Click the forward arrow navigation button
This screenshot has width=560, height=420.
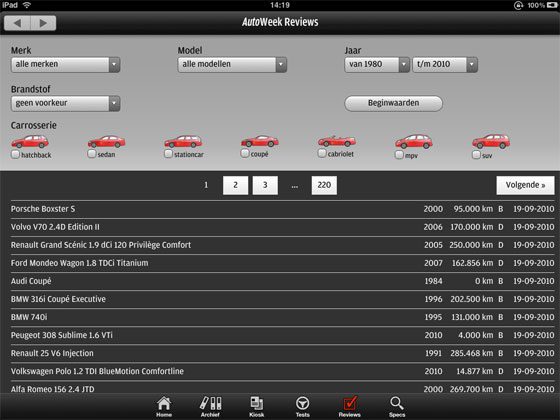pyautogui.click(x=43, y=23)
